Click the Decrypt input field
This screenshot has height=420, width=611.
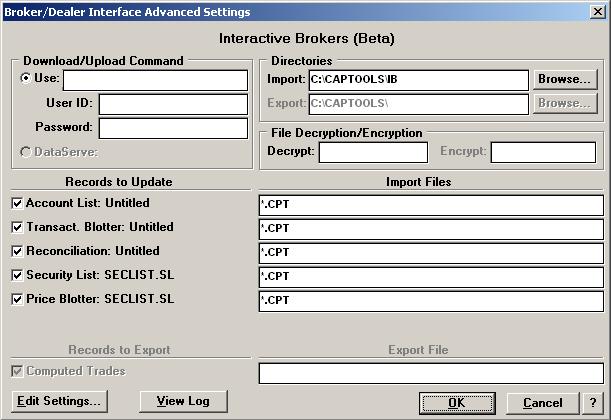point(373,152)
